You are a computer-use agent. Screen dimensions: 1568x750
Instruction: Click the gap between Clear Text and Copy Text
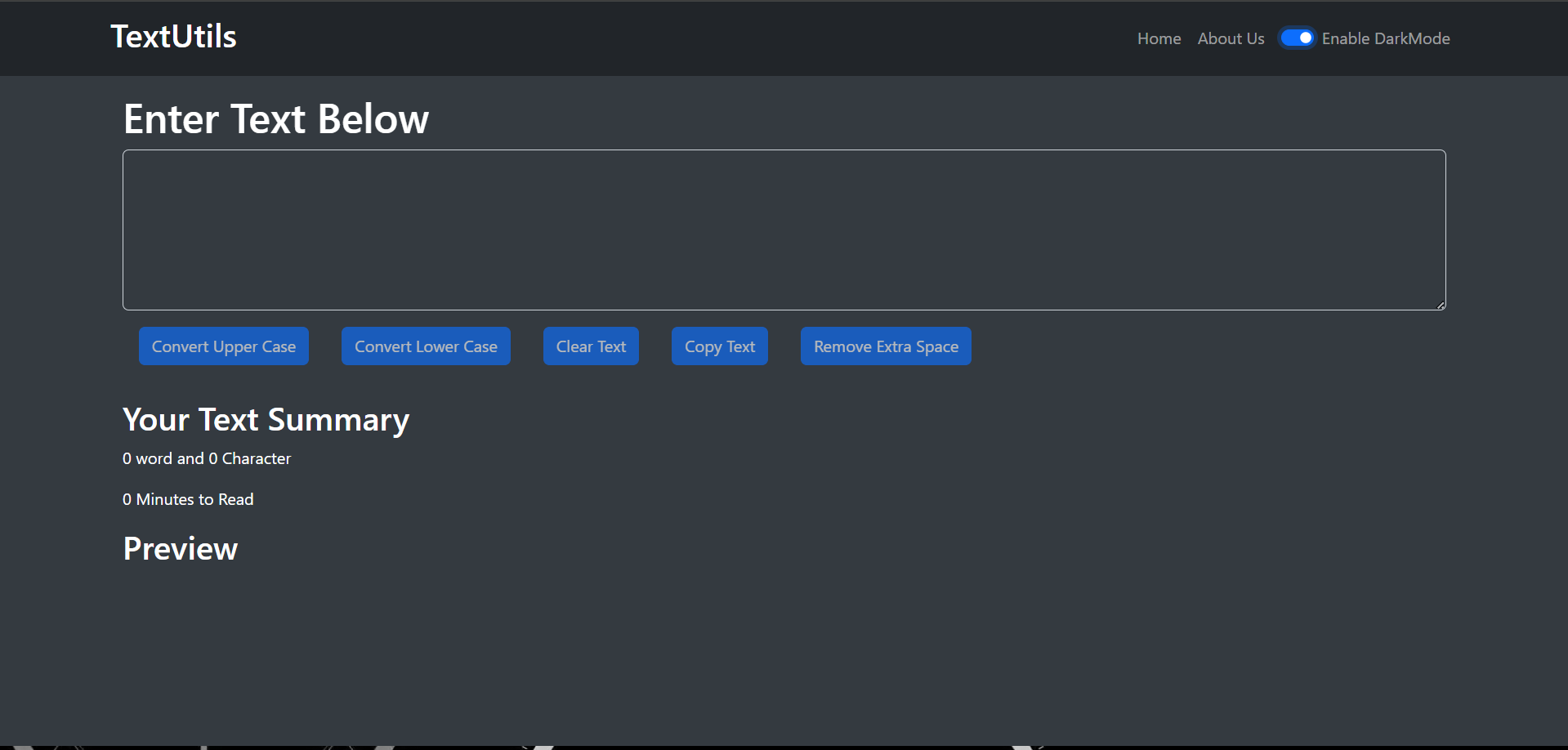(655, 346)
